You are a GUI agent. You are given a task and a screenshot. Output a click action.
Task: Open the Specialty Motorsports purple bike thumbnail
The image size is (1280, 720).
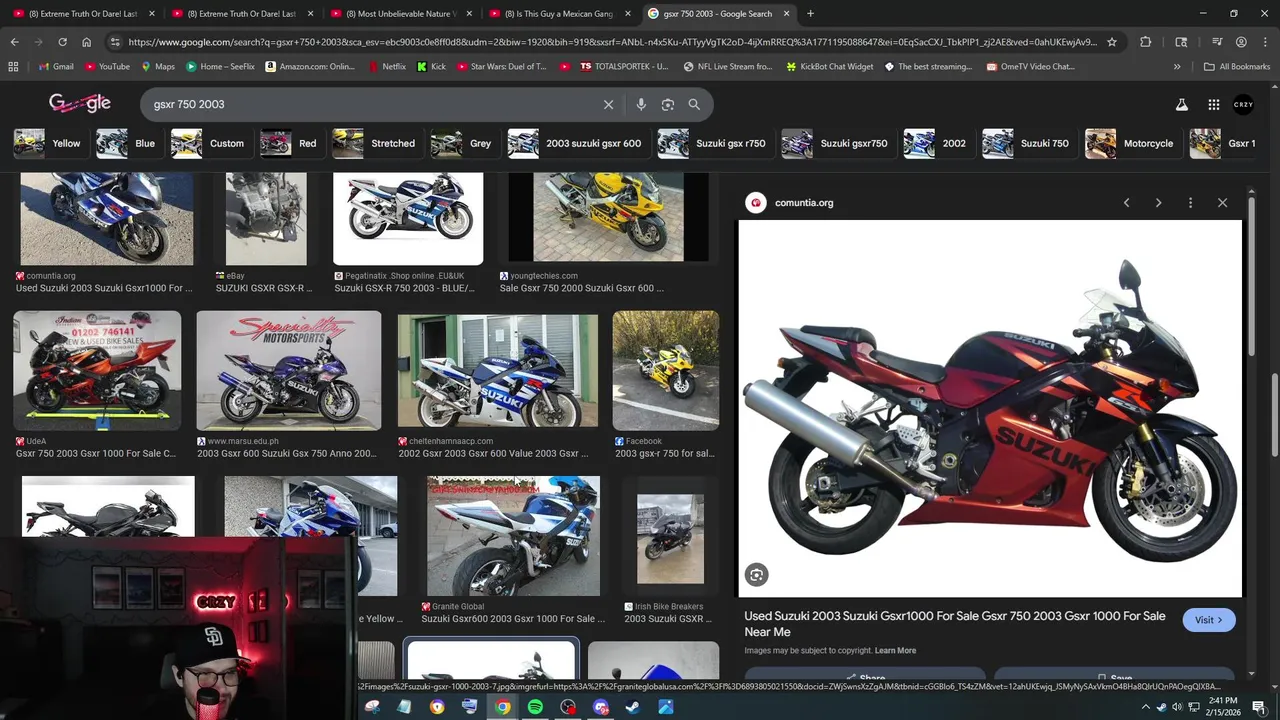click(x=289, y=370)
